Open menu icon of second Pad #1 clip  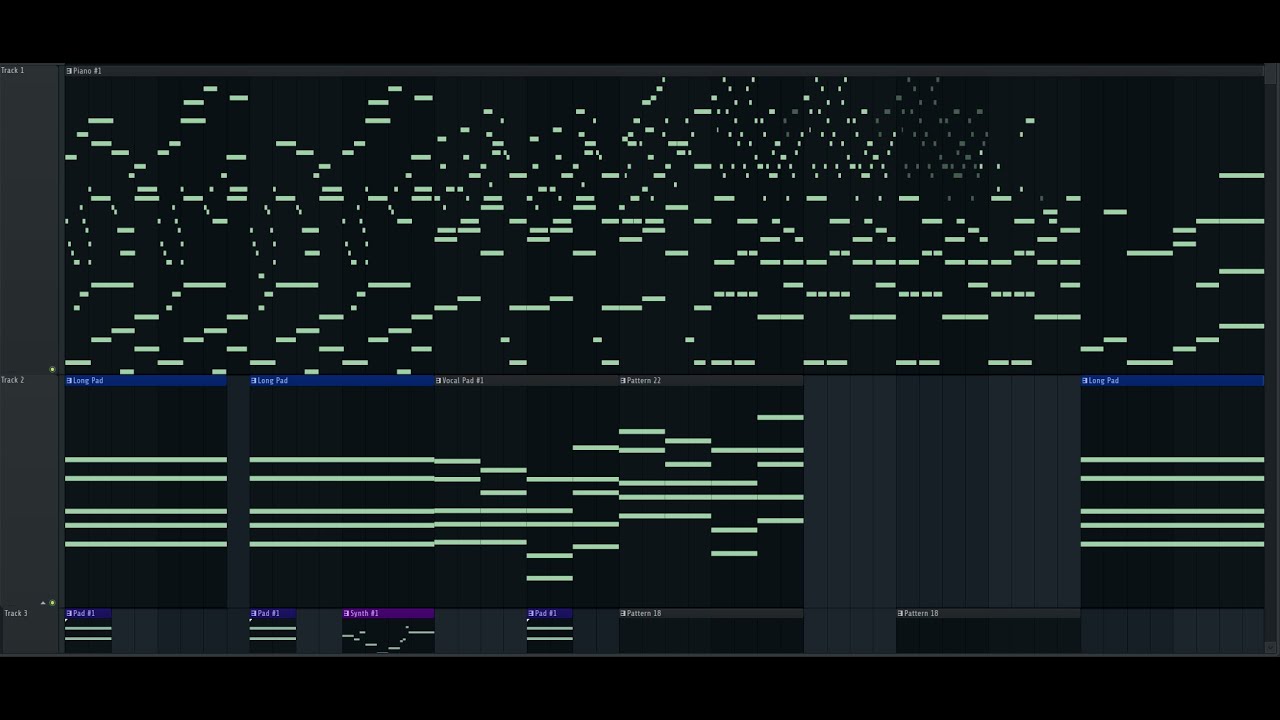pos(254,613)
